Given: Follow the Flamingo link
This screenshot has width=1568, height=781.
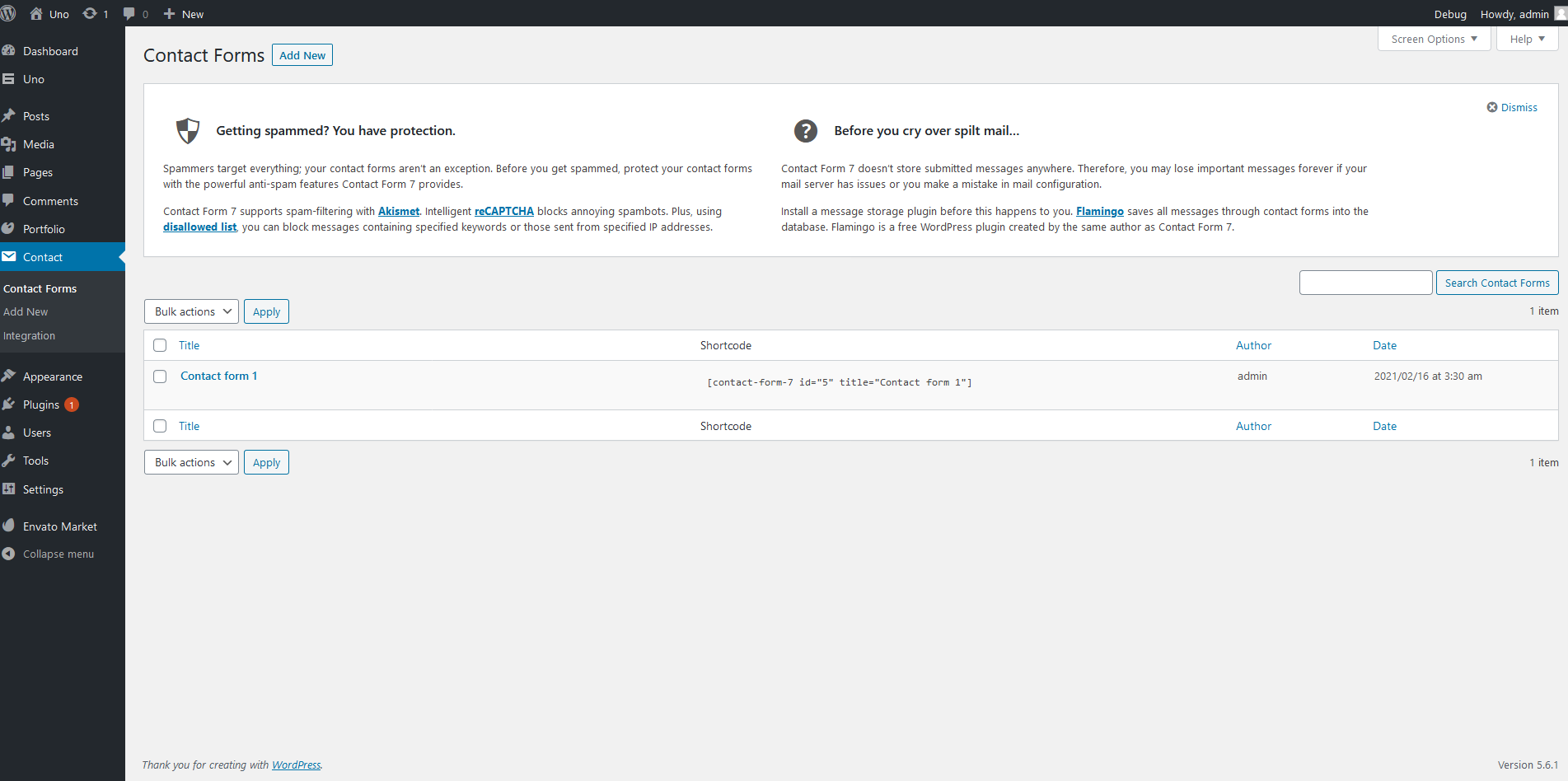Looking at the screenshot, I should [1100, 212].
